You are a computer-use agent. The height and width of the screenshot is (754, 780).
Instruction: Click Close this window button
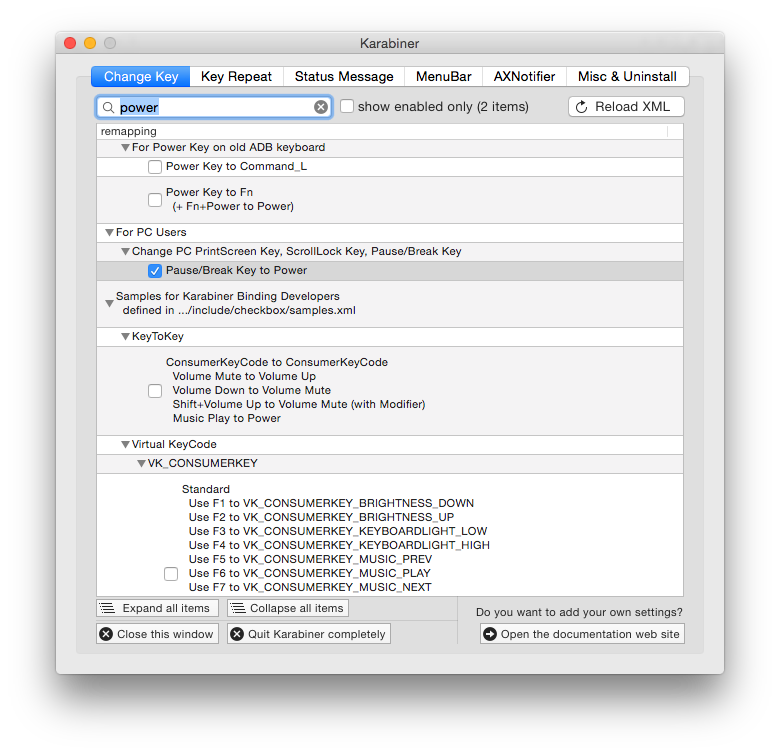[x=158, y=634]
